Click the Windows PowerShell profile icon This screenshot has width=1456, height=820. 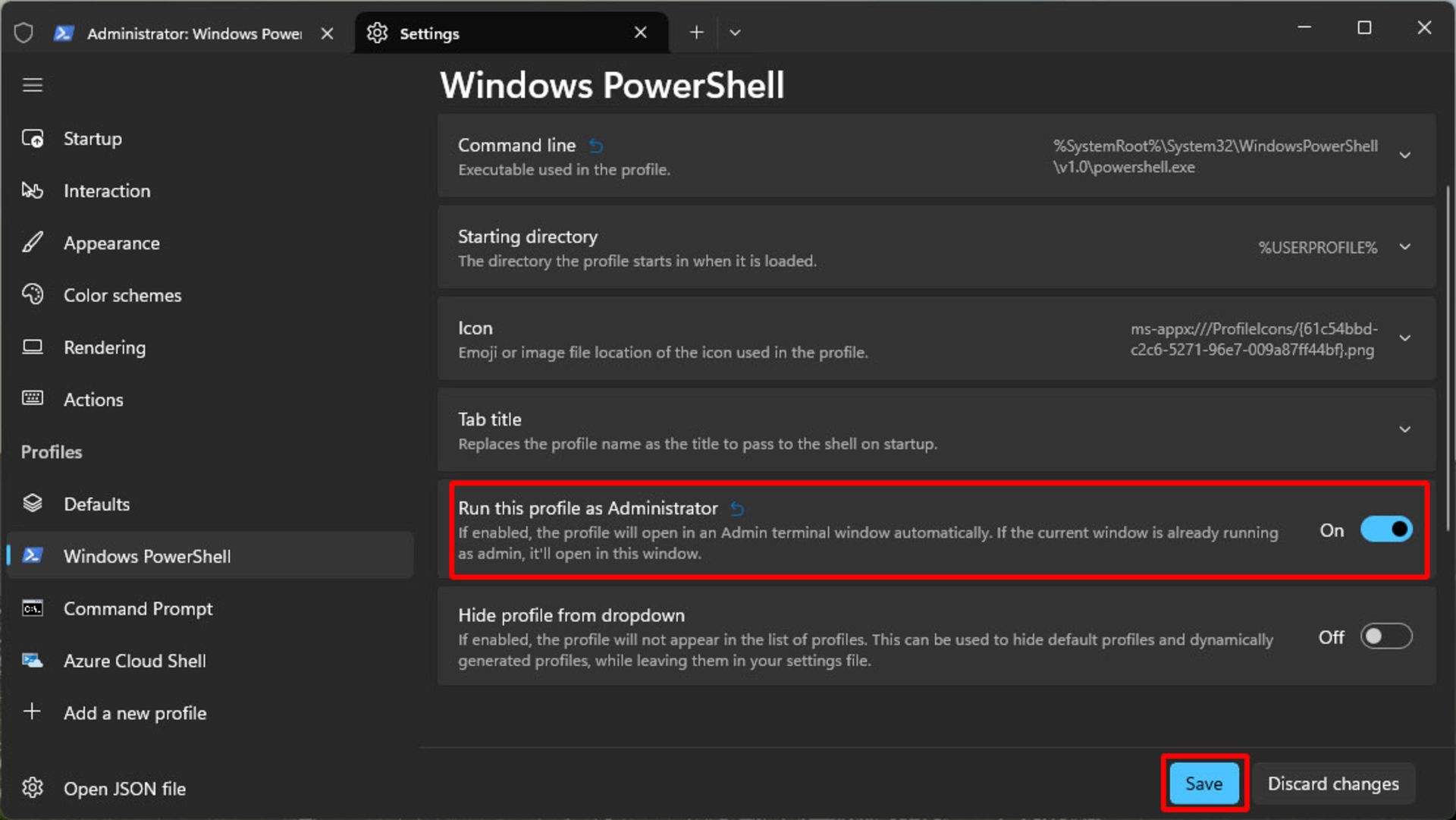pos(33,556)
